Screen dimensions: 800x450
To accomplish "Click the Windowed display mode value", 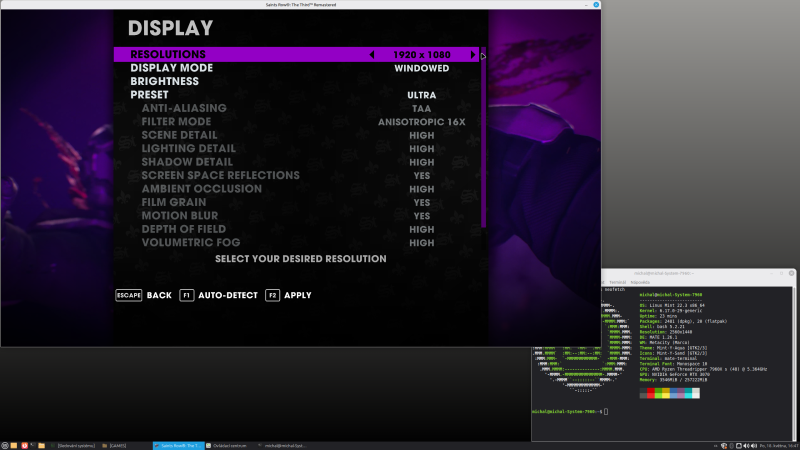I will click(421, 68).
